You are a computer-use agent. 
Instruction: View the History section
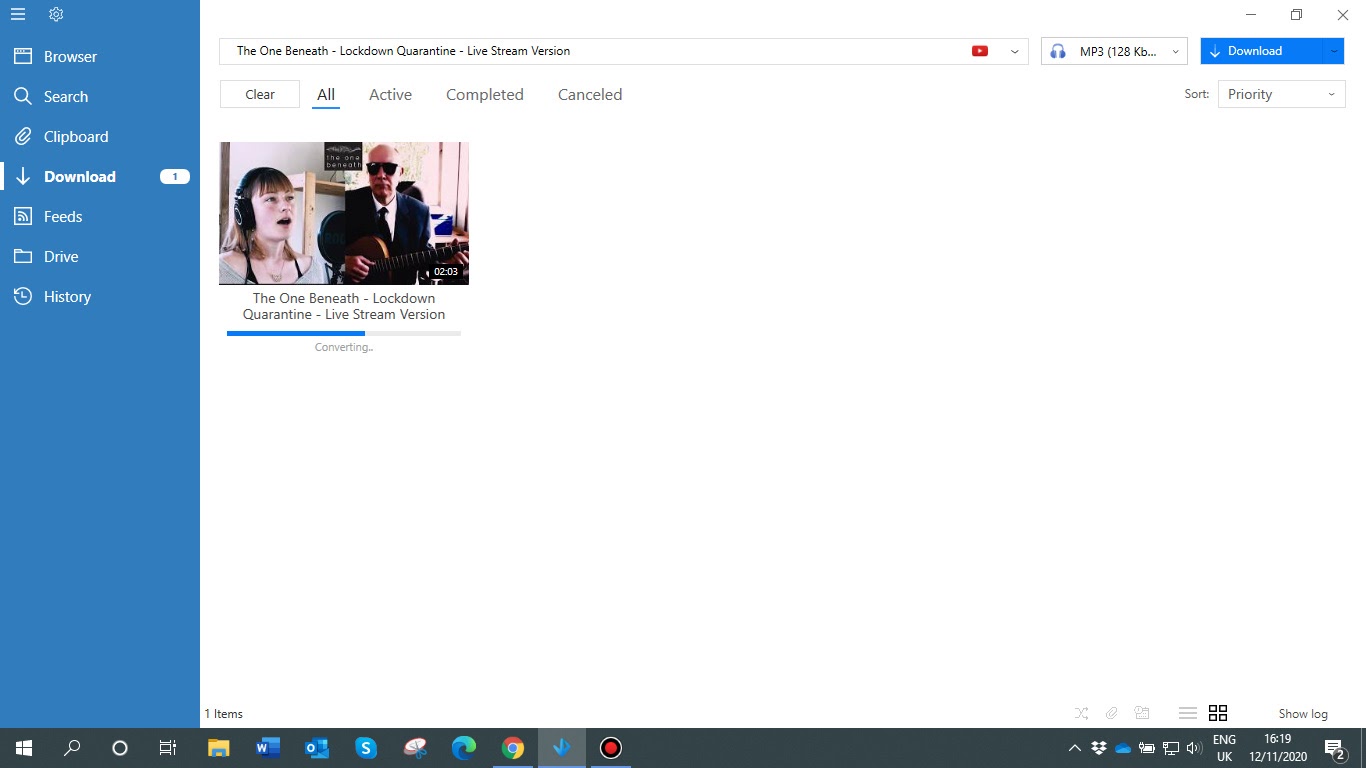point(100,297)
